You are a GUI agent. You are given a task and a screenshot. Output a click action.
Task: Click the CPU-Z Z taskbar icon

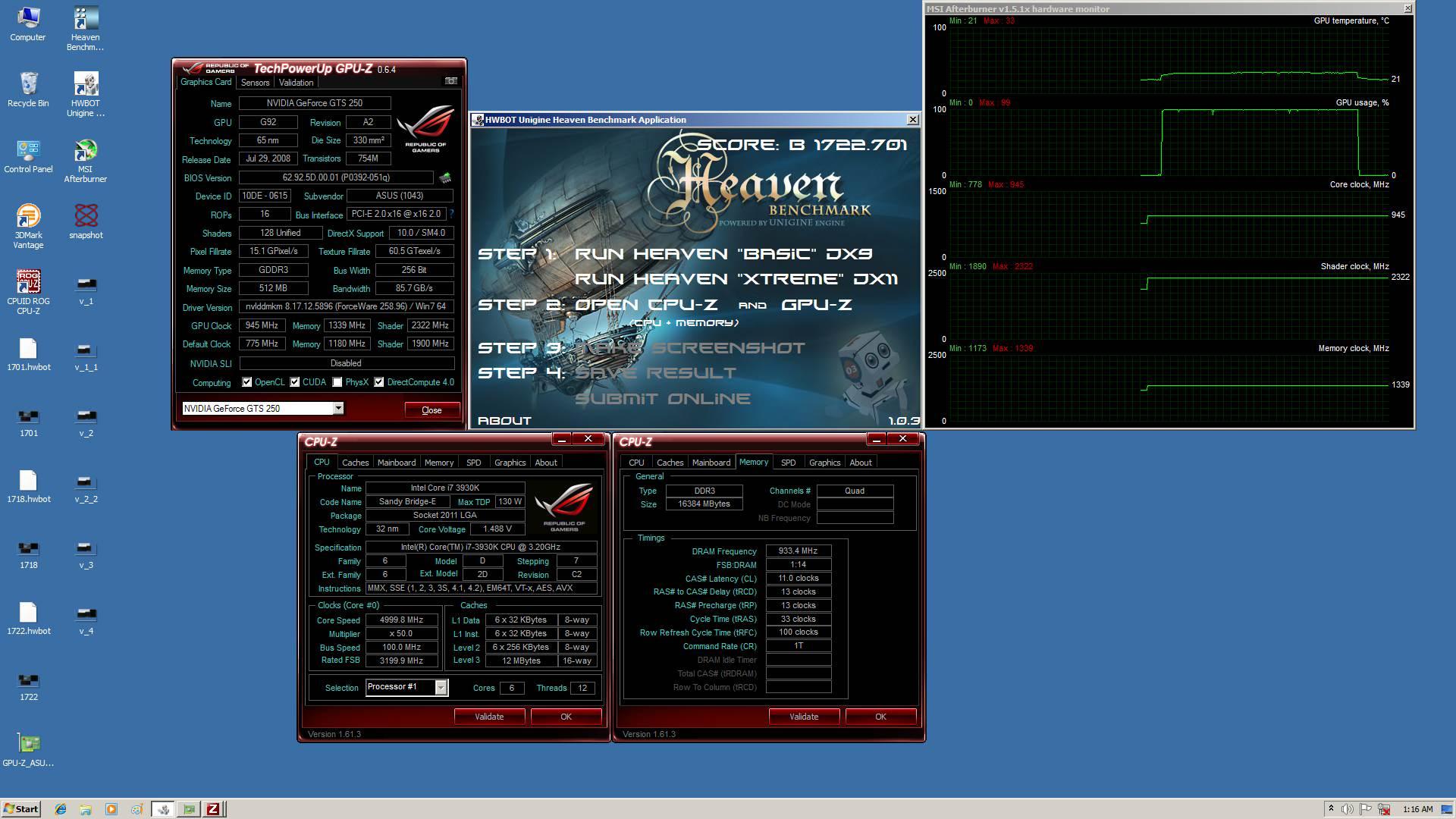click(x=213, y=809)
